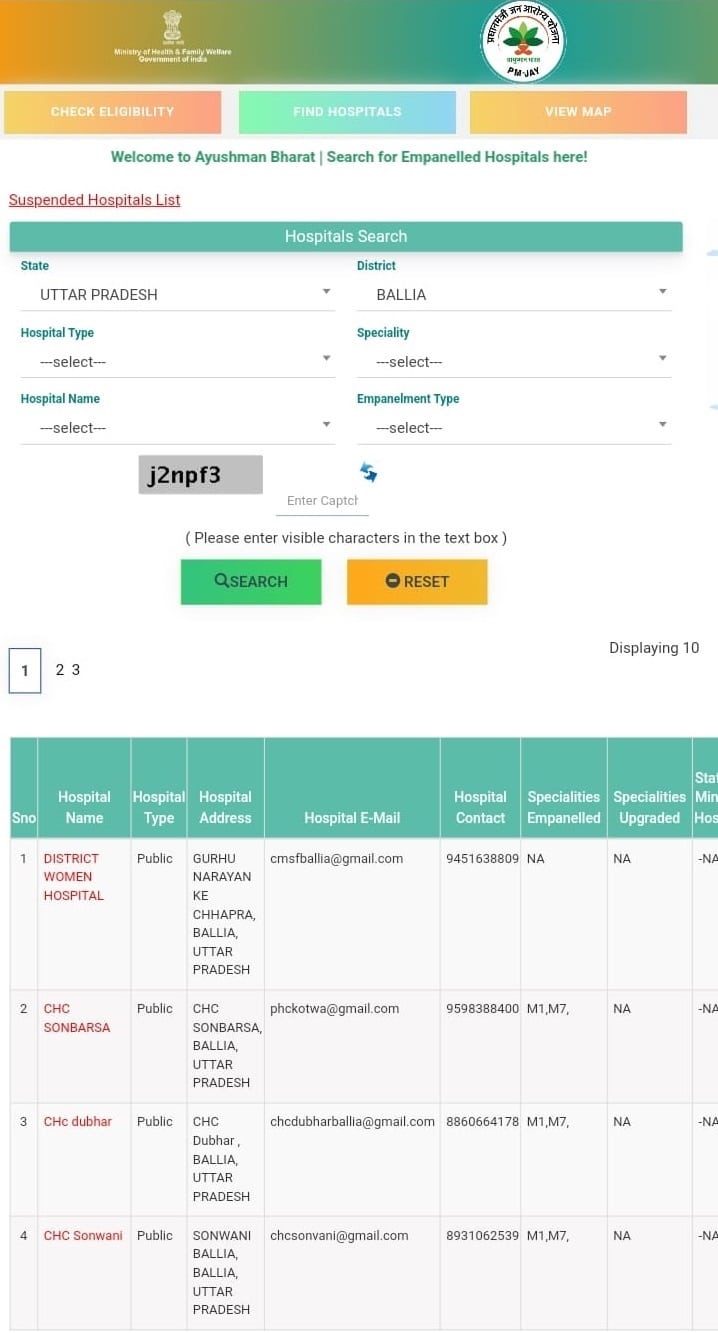Select the VIEW MAP tab
718x1333 pixels.
tap(578, 112)
